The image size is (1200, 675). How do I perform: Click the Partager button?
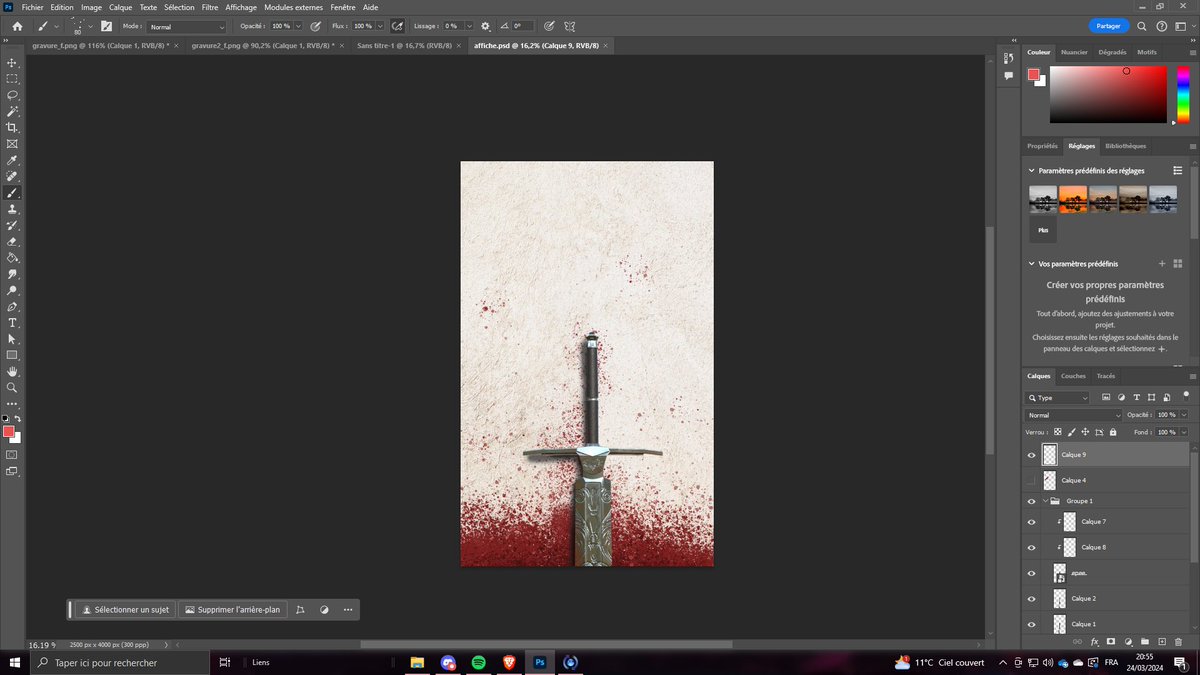[1108, 26]
